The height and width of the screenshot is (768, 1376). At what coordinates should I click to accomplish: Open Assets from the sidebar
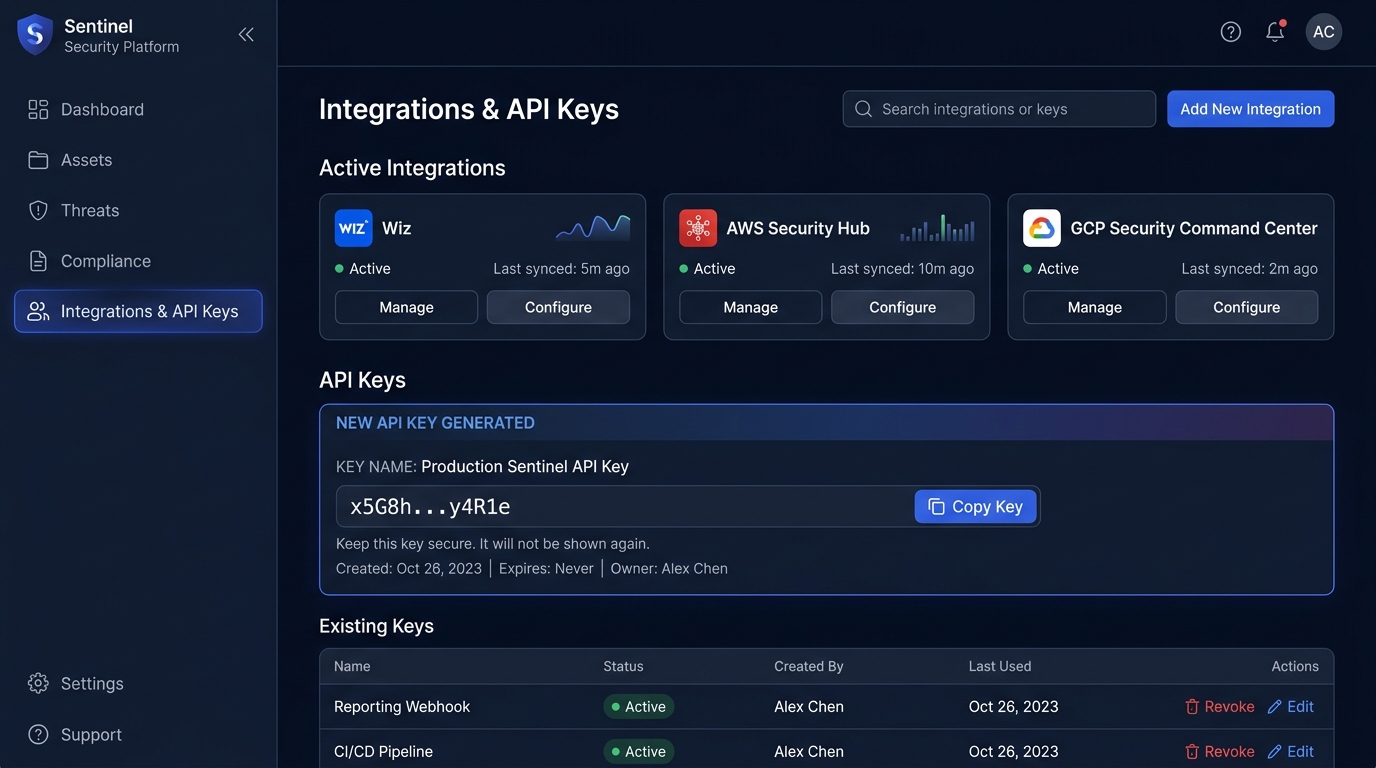coord(138,160)
